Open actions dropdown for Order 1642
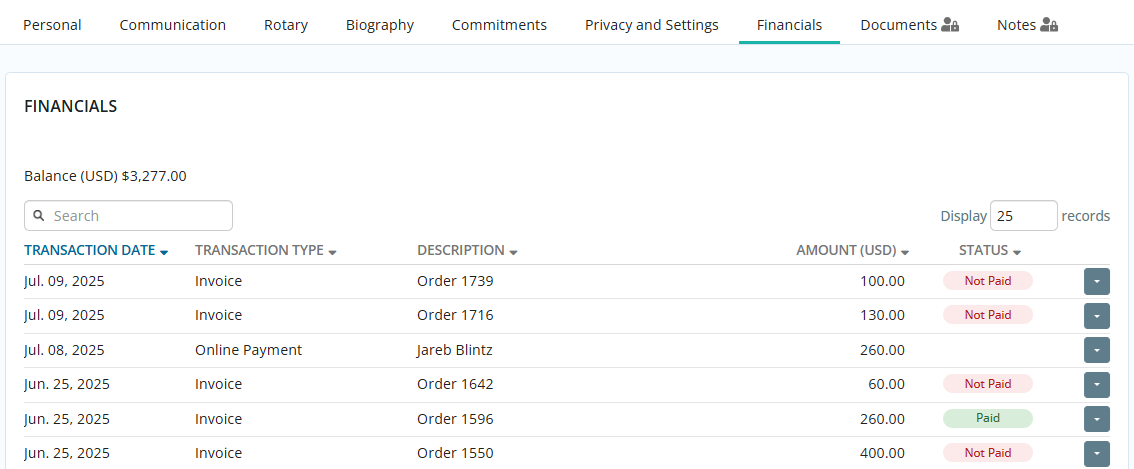The width and height of the screenshot is (1134, 469). (1096, 384)
